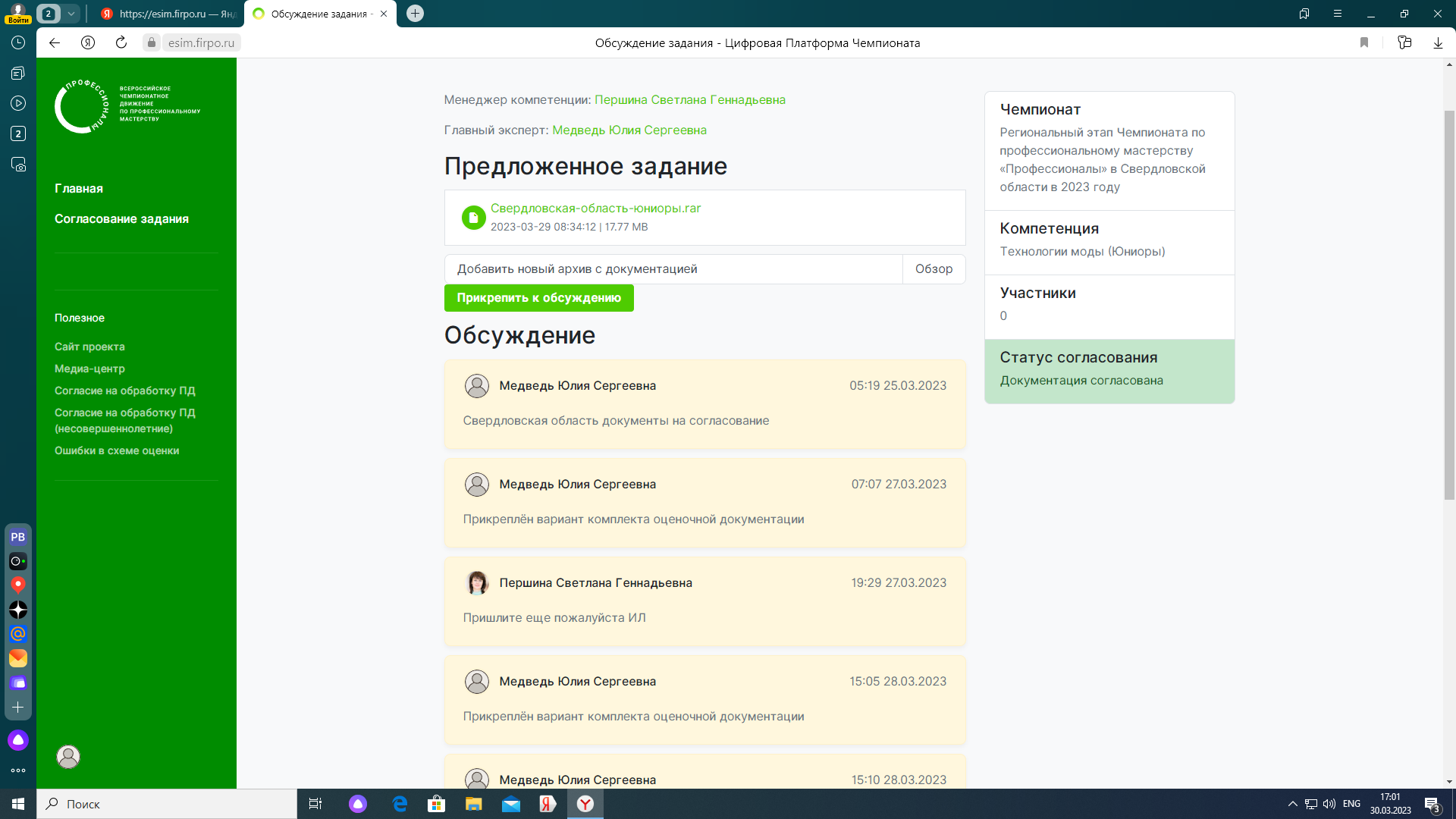
Task: Click the bookmark icon in the address bar
Action: pyautogui.click(x=1364, y=42)
